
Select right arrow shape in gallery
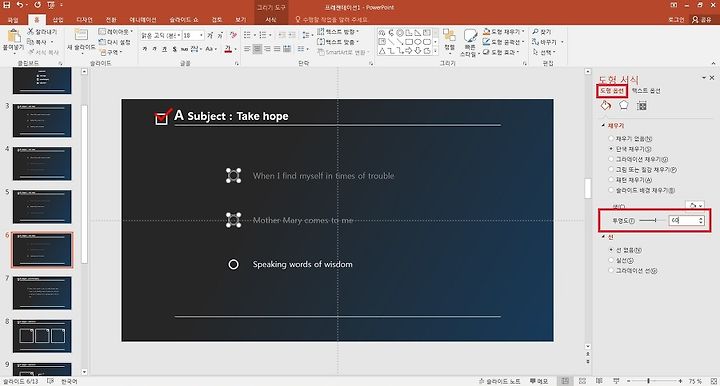pyautogui.click(x=408, y=51)
